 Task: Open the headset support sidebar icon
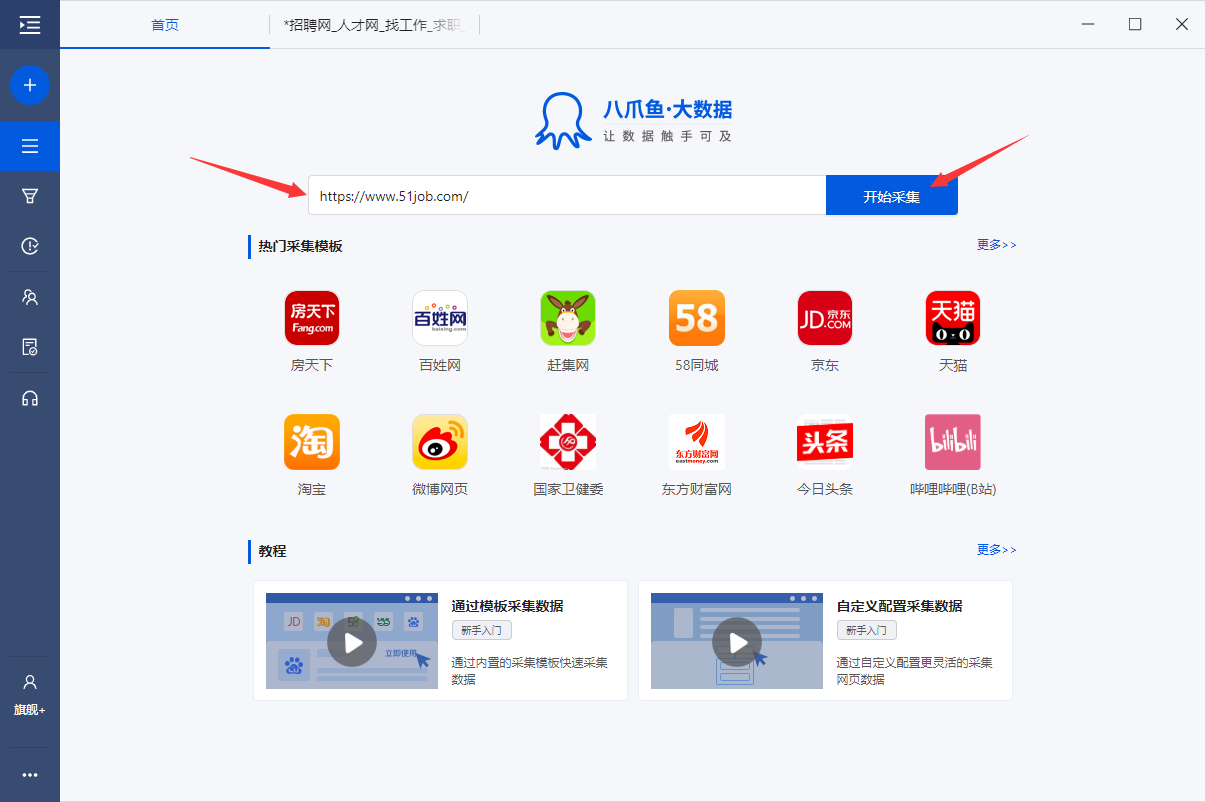pyautogui.click(x=30, y=398)
